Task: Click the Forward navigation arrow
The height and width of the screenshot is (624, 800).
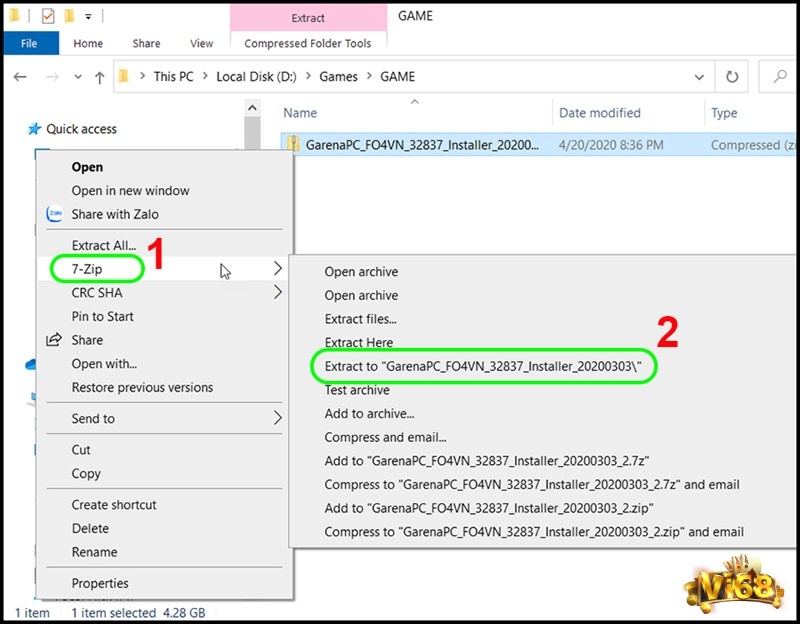Action: pyautogui.click(x=52, y=77)
